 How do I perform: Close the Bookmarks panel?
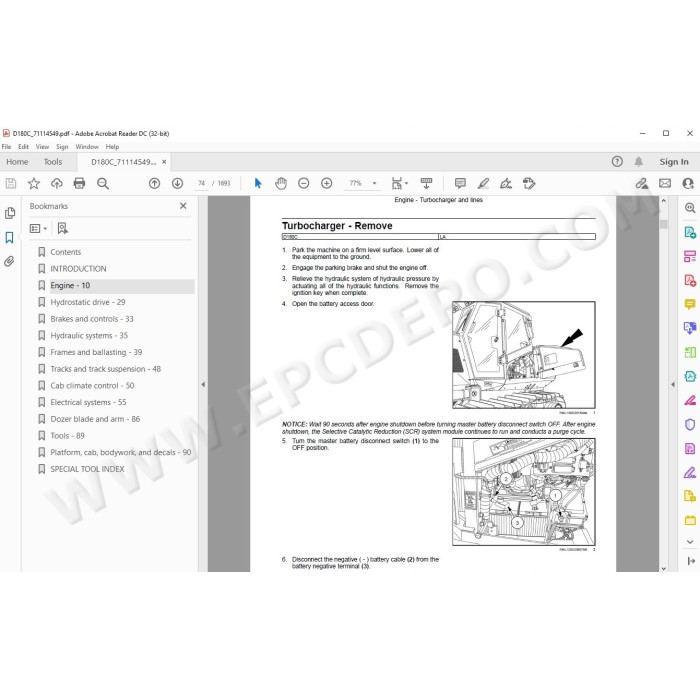(x=183, y=206)
